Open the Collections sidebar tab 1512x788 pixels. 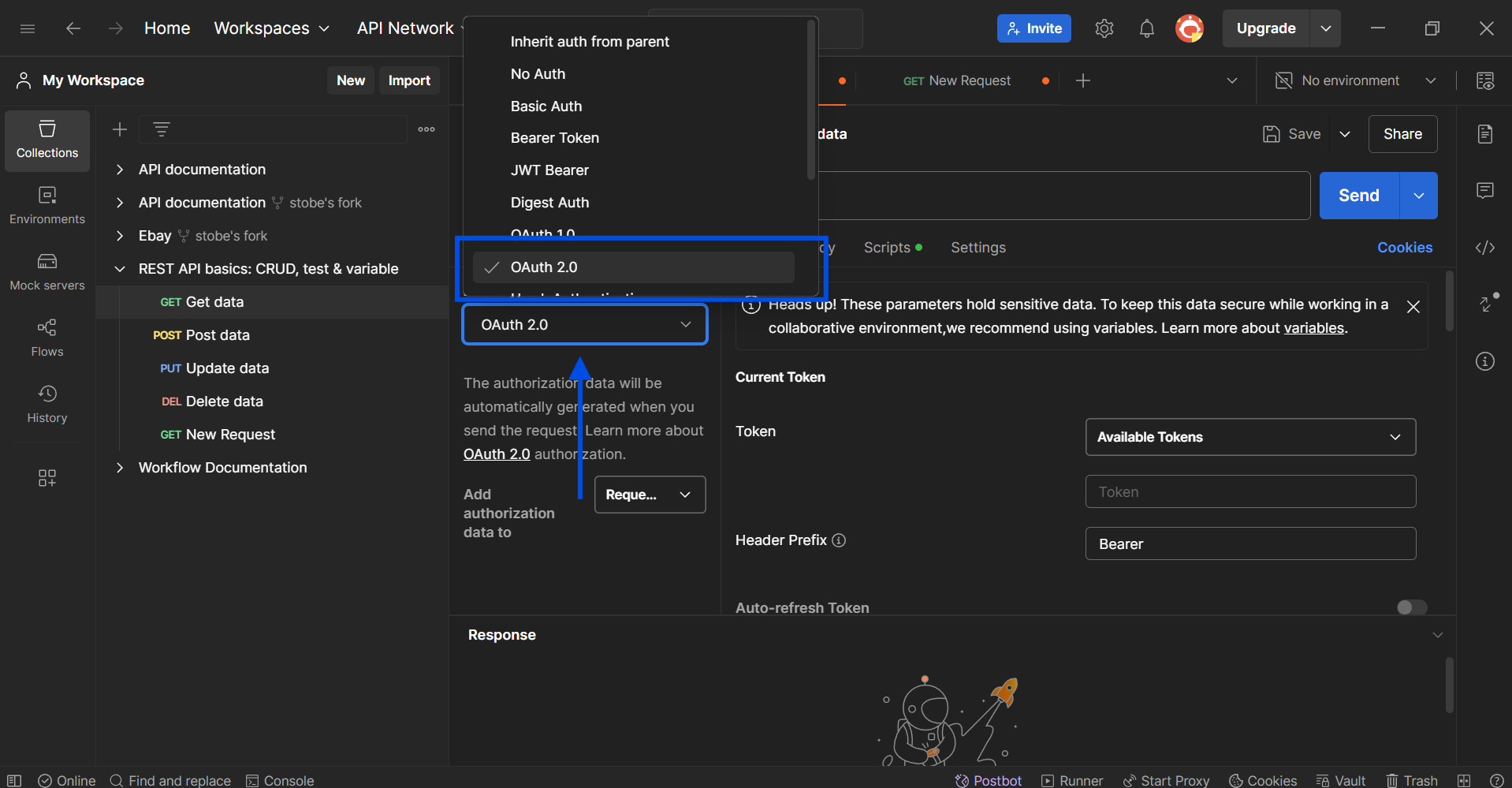pyautogui.click(x=47, y=140)
